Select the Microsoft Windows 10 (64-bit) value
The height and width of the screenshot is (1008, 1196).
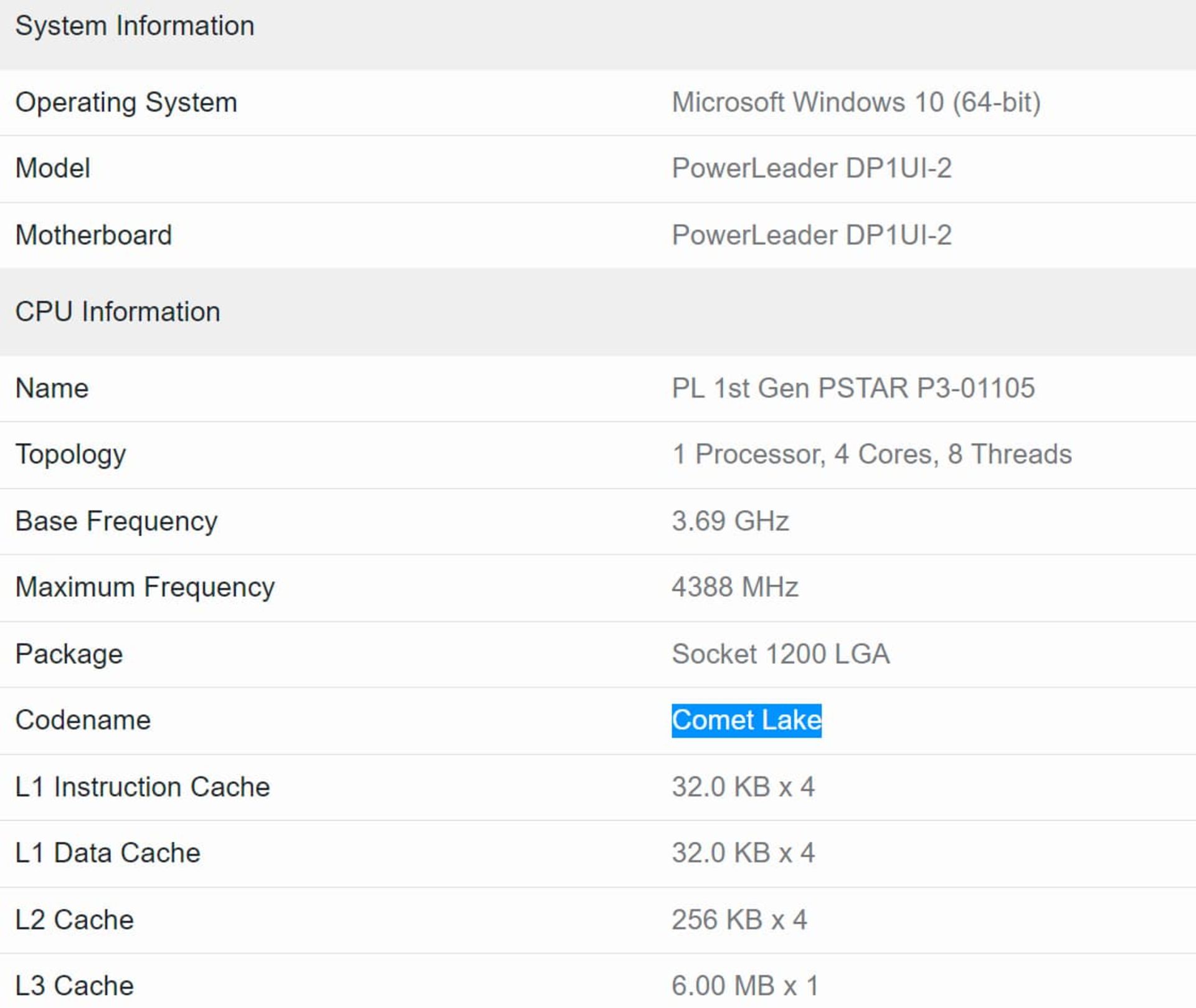(856, 102)
